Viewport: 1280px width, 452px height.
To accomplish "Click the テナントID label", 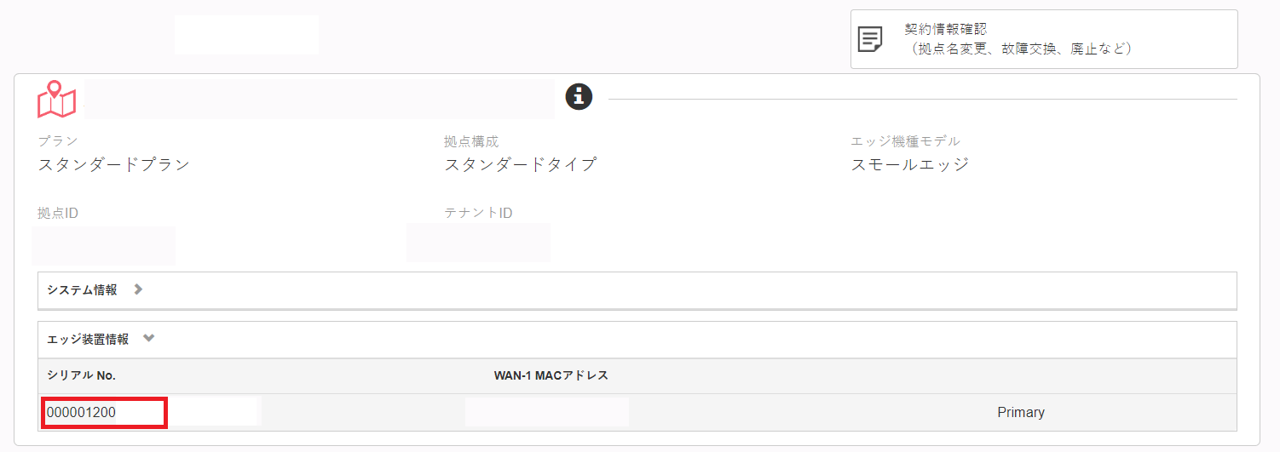I will point(479,213).
